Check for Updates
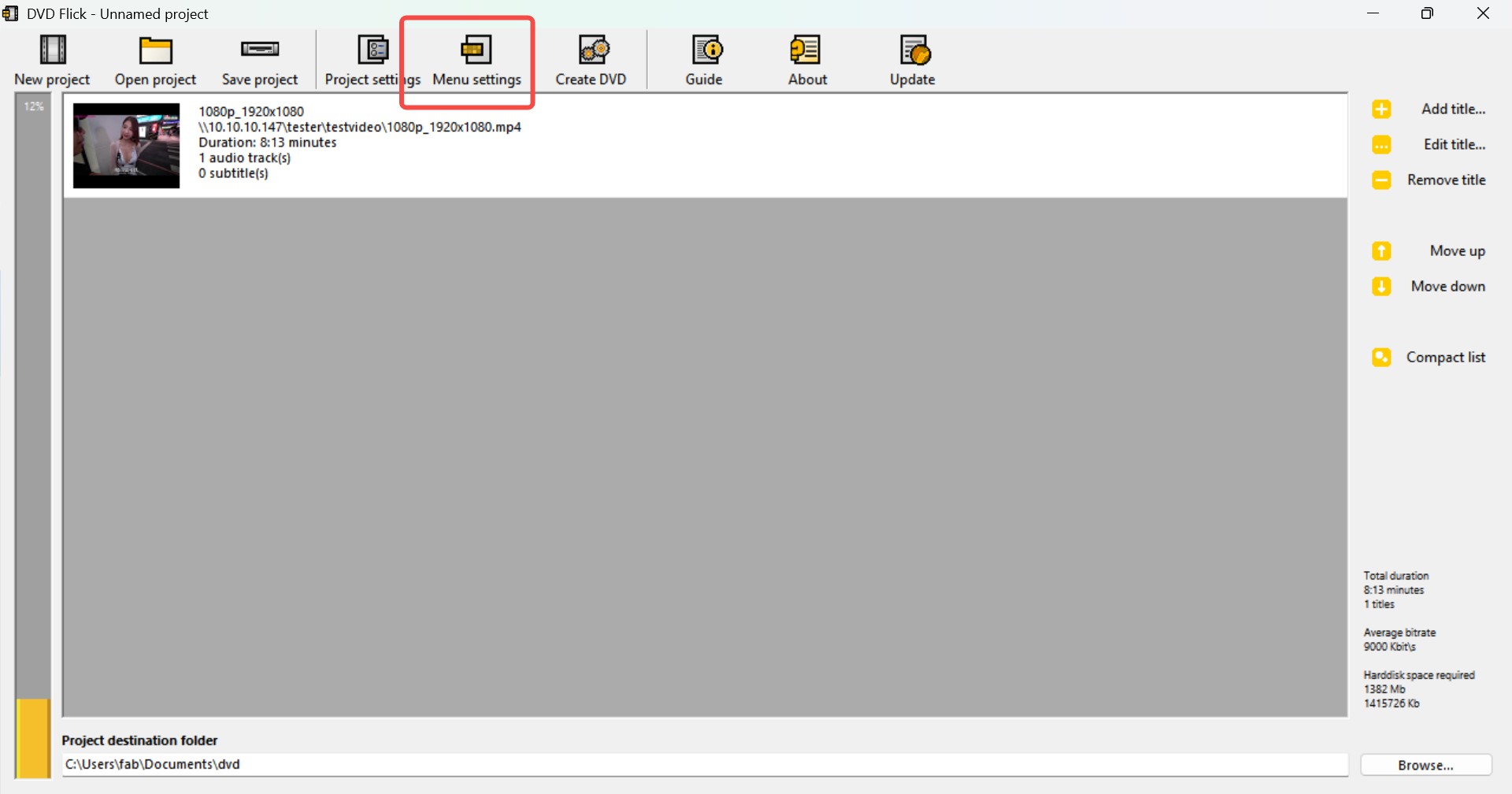The height and width of the screenshot is (794, 1512). pyautogui.click(x=912, y=59)
